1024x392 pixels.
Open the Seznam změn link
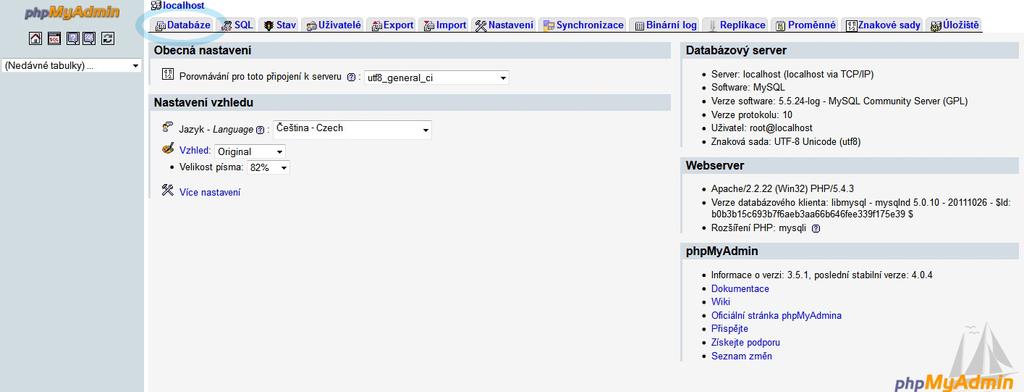741,356
